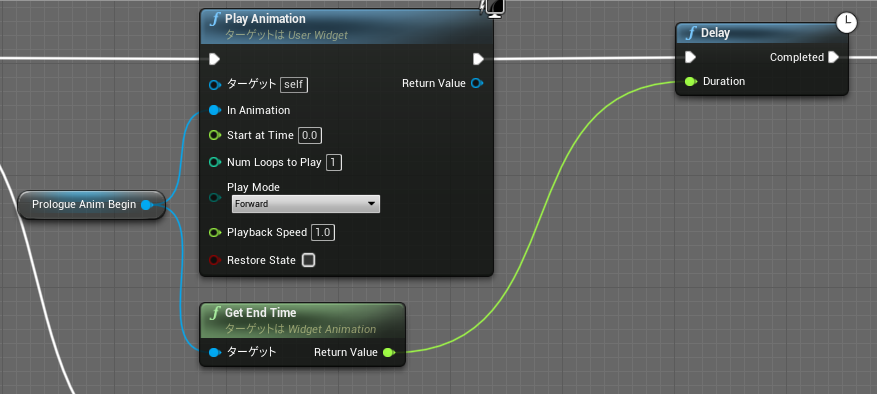Select the Prologue Anim Begin variable node
Image resolution: width=877 pixels, height=394 pixels.
pos(92,205)
